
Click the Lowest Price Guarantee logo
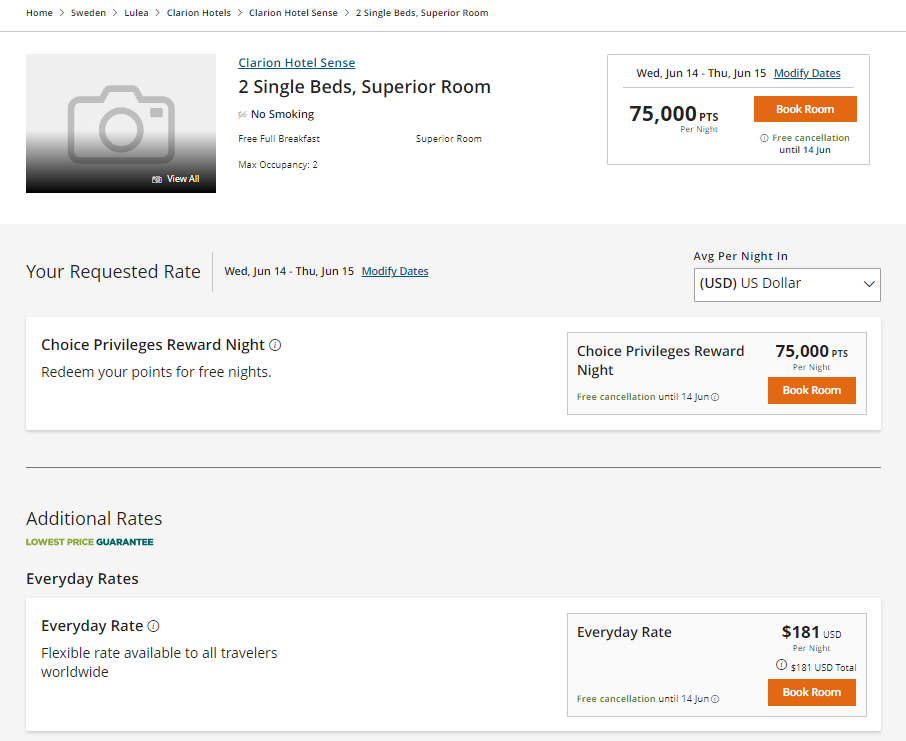coord(90,542)
